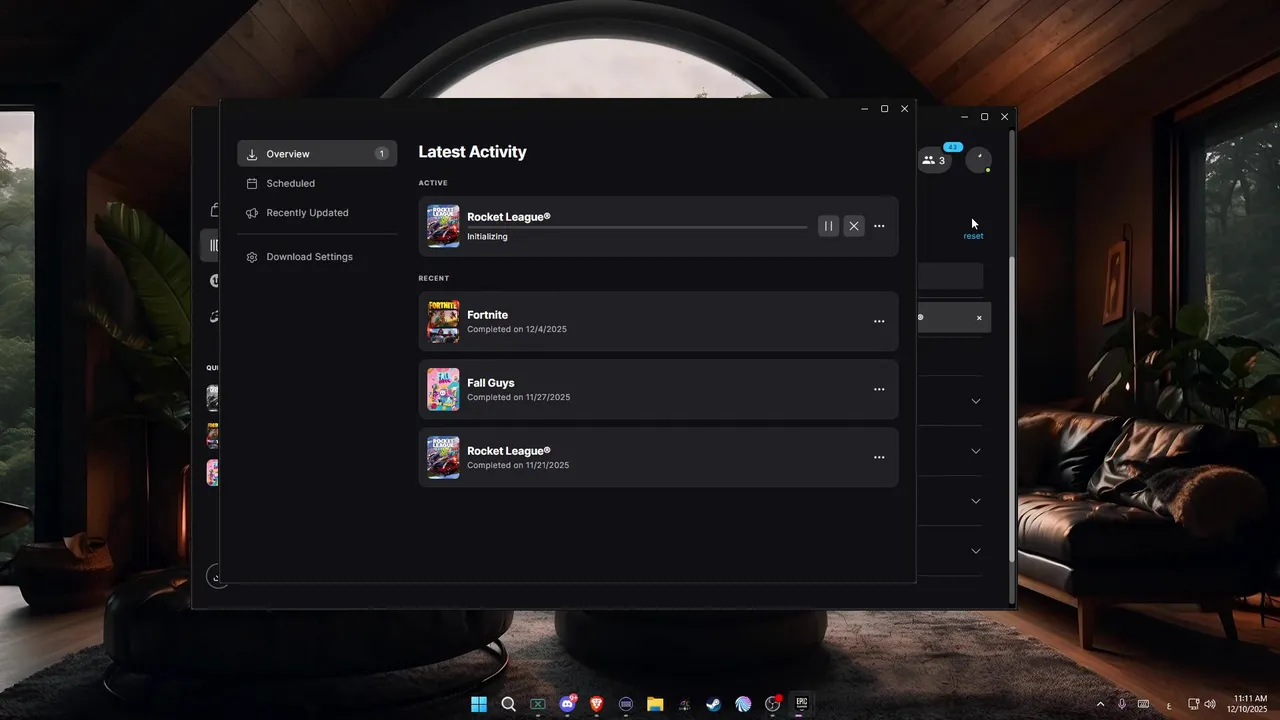The image size is (1280, 720).
Task: Open Discord from the taskbar
Action: coord(568,704)
